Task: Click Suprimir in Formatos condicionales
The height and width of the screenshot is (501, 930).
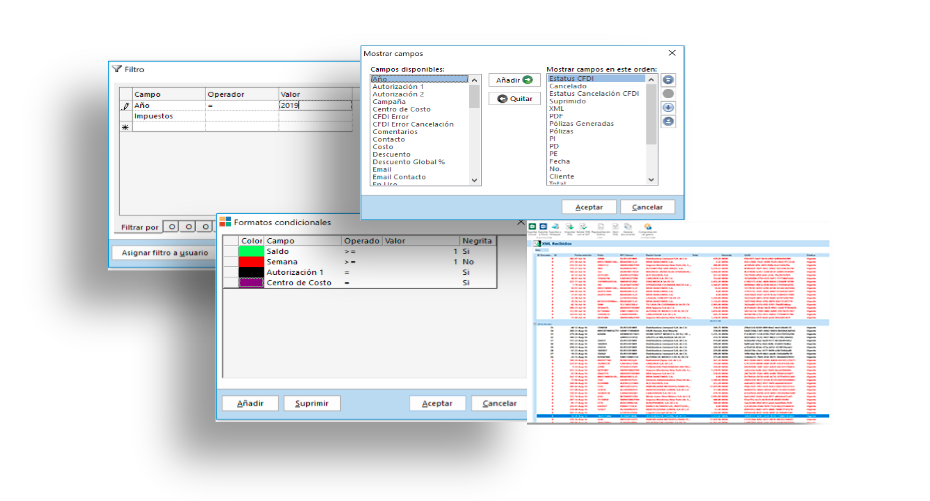Action: pos(311,403)
